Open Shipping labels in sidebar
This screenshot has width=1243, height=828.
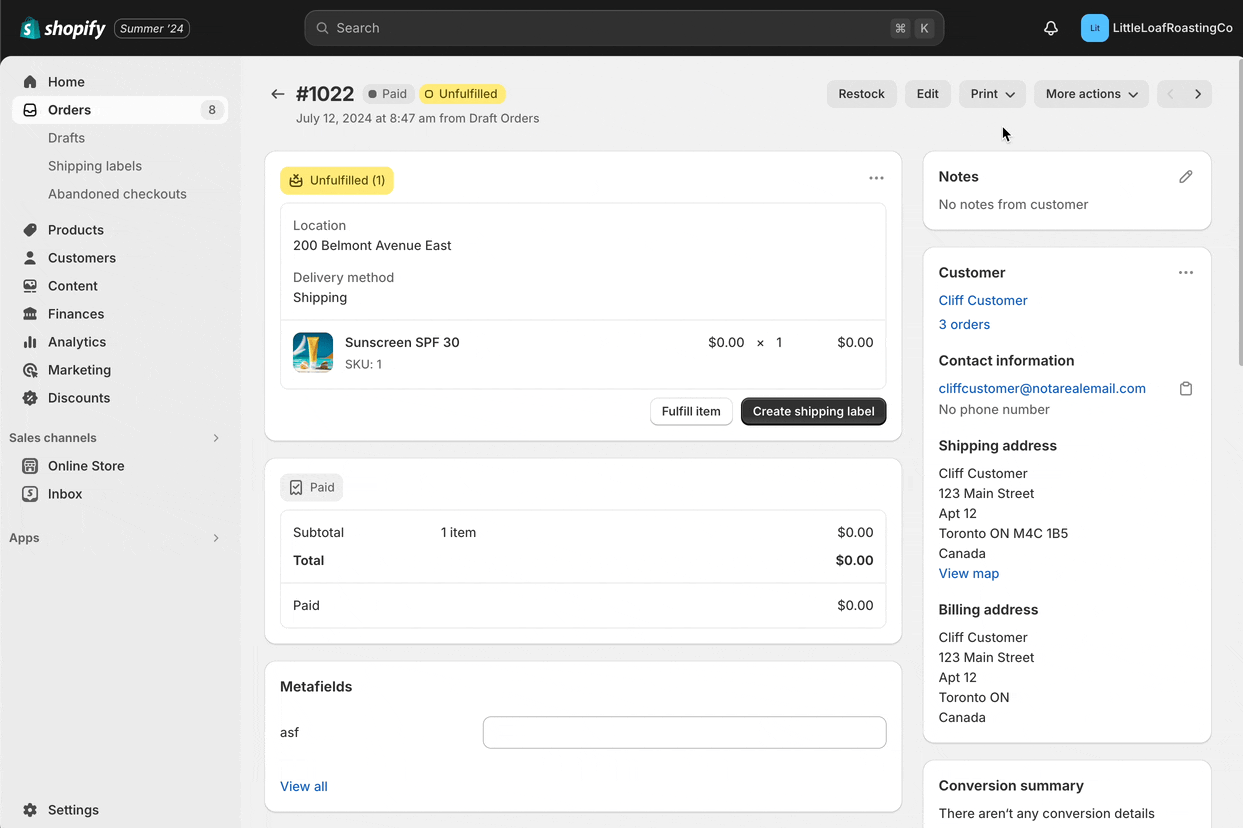tap(95, 166)
